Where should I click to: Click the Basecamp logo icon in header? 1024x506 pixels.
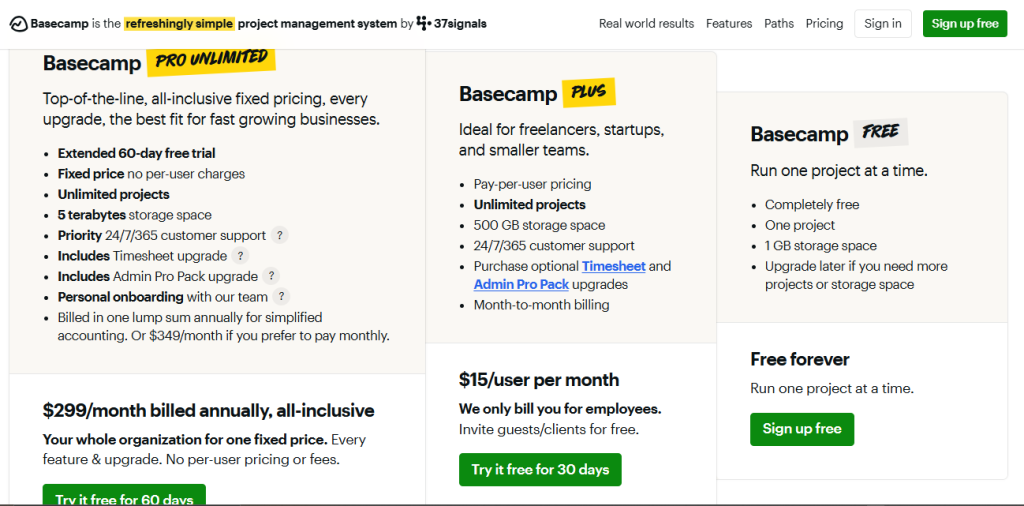(x=18, y=23)
